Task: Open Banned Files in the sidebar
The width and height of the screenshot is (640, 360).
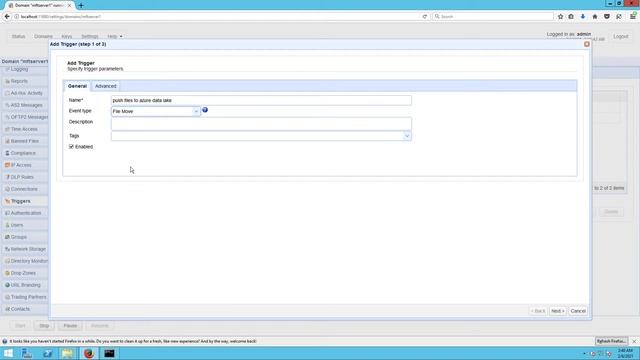Action: [x=24, y=141]
